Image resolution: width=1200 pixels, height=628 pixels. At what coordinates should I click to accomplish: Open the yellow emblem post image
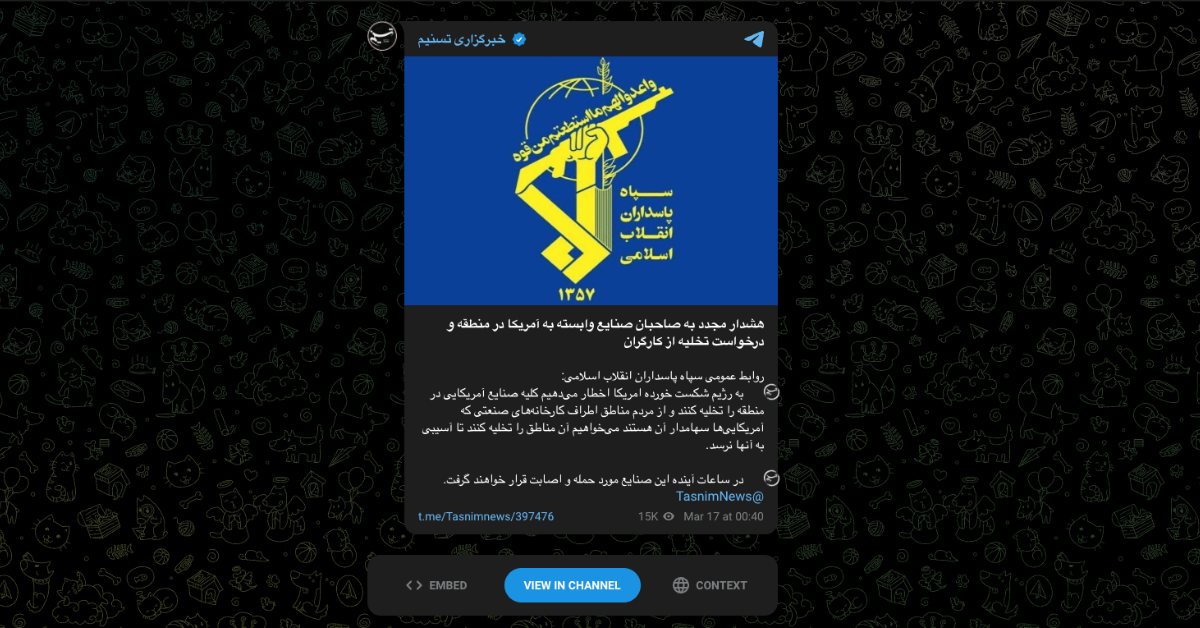pos(591,180)
